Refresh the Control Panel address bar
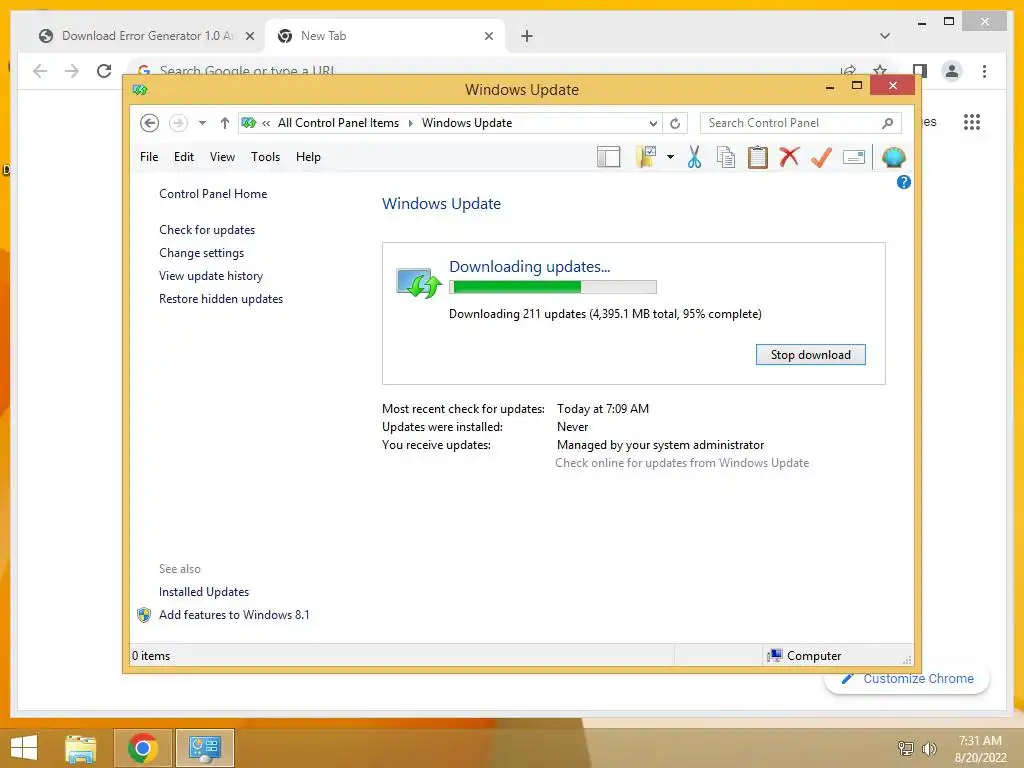 [x=675, y=123]
